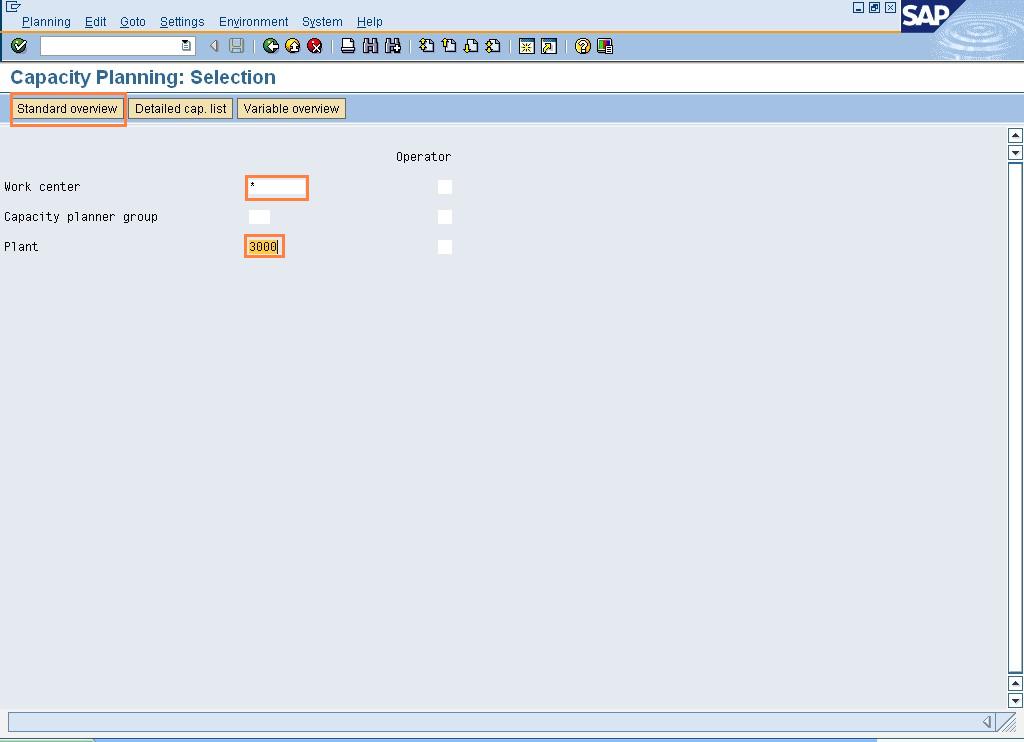Click the Find binoculars icon
Viewport: 1024px width, 742px height.
click(x=370, y=46)
